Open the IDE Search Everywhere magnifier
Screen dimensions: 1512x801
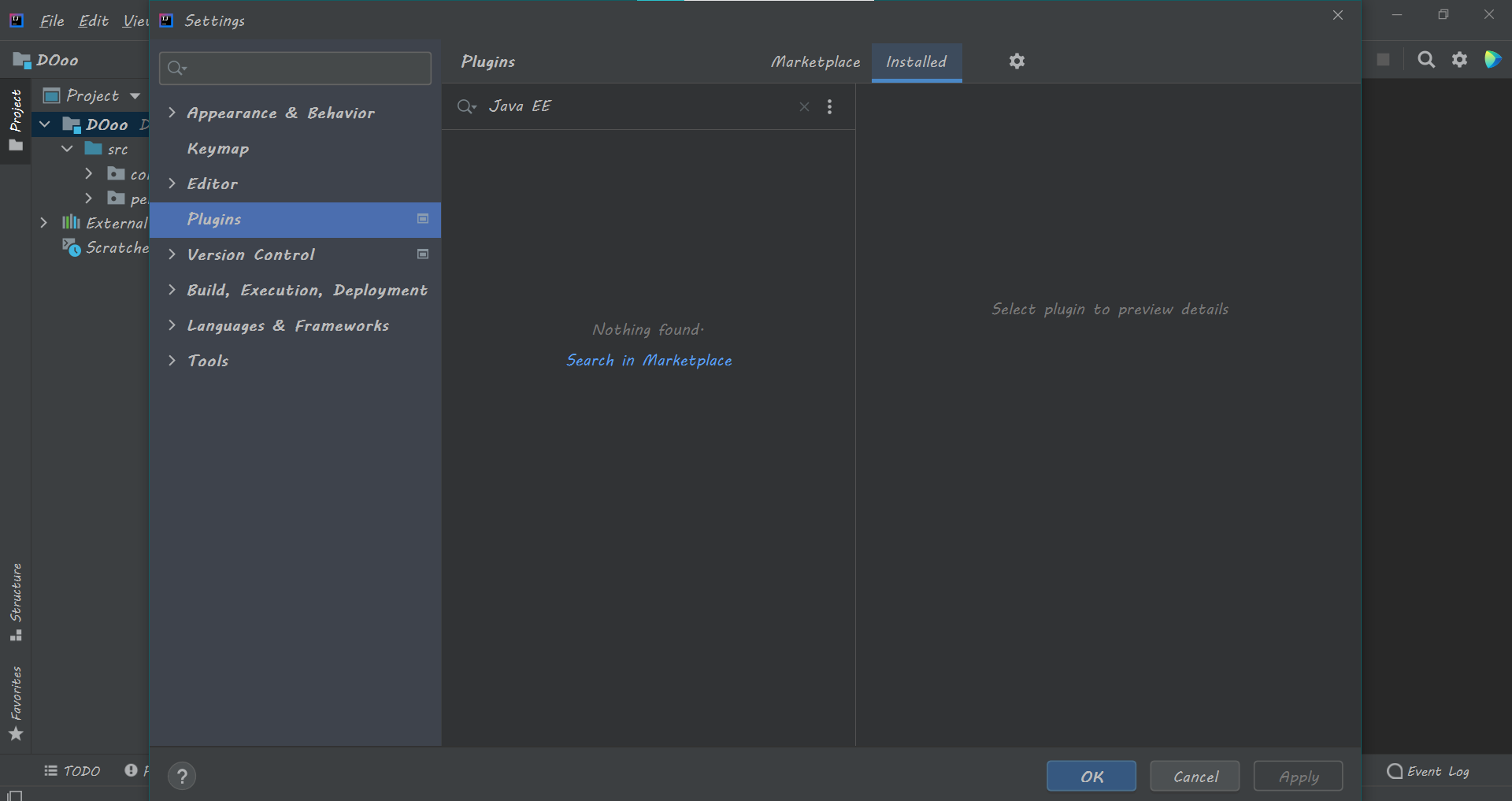point(1426,60)
